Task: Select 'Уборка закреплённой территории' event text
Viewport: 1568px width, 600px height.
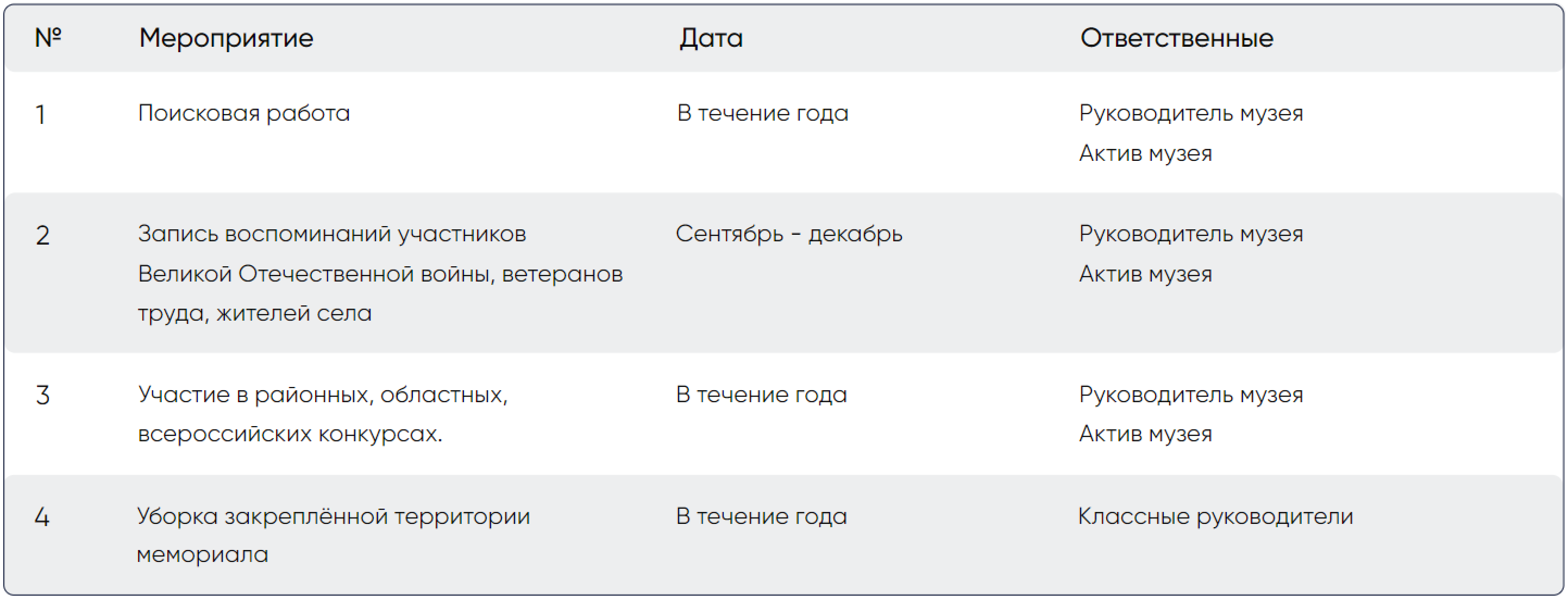Action: tap(334, 517)
